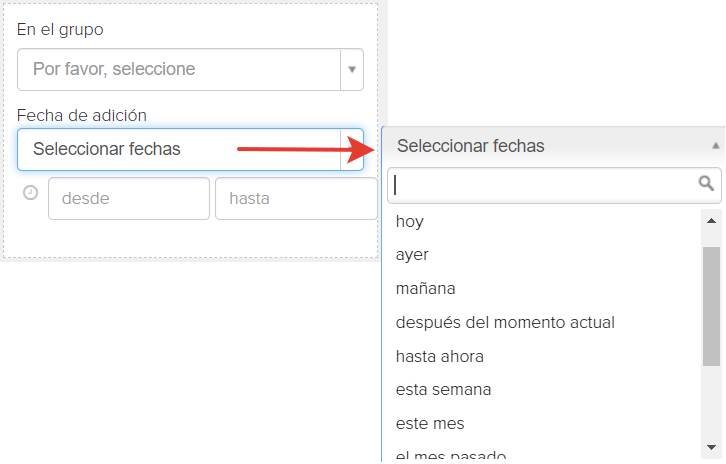This screenshot has width=726, height=464.
Task: Collapse the open Seleccionar fechas list arrow
Action: (x=716, y=146)
